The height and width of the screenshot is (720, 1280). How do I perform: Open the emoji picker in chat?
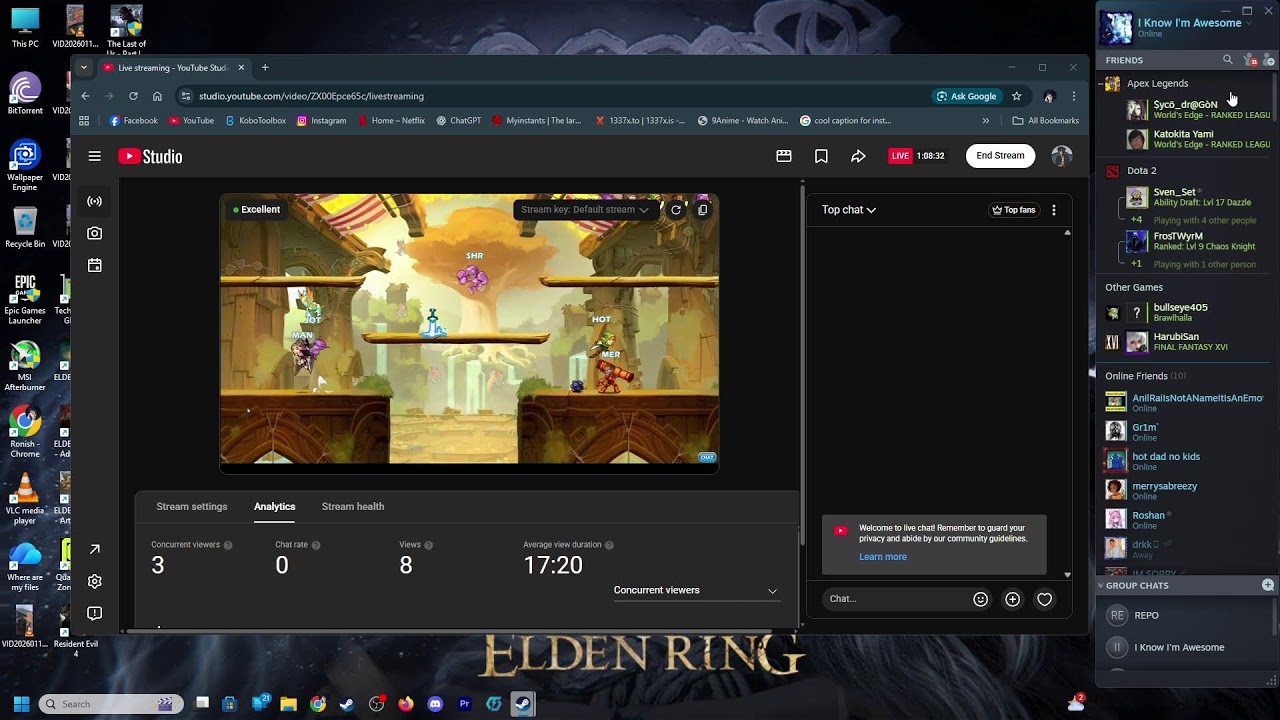981,599
